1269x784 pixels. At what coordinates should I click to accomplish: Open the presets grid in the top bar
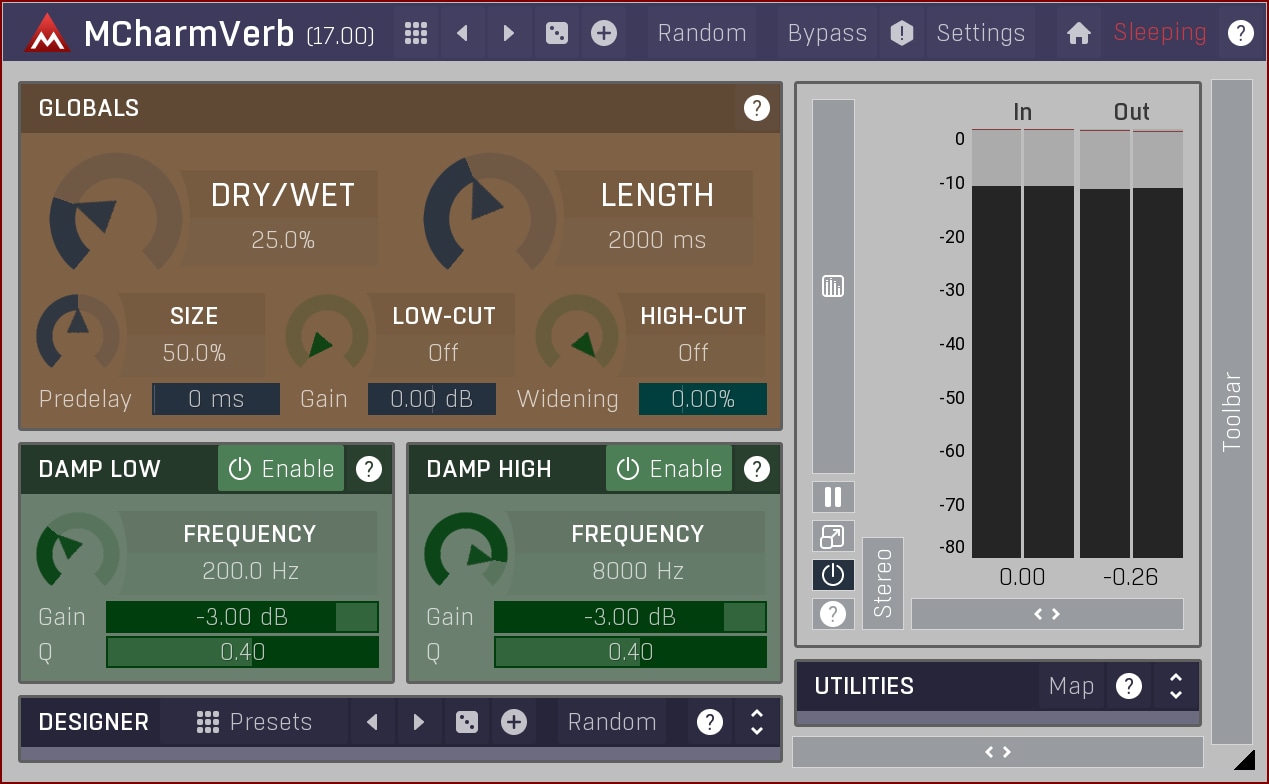(416, 33)
